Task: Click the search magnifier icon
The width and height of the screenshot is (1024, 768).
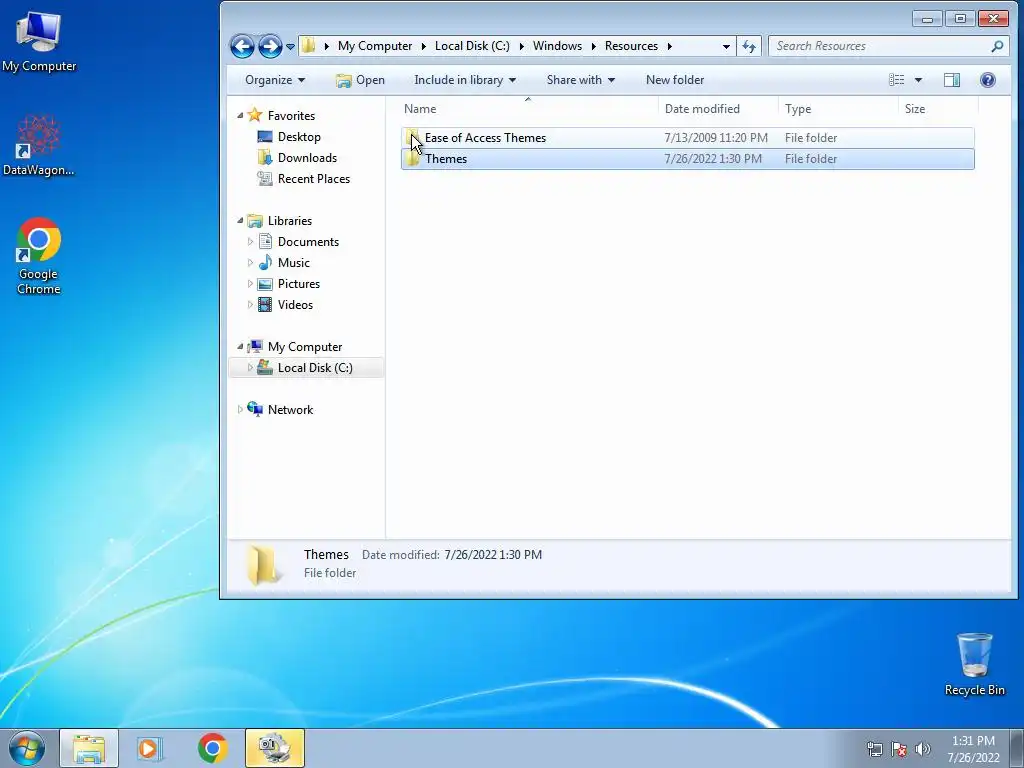Action: [x=997, y=46]
